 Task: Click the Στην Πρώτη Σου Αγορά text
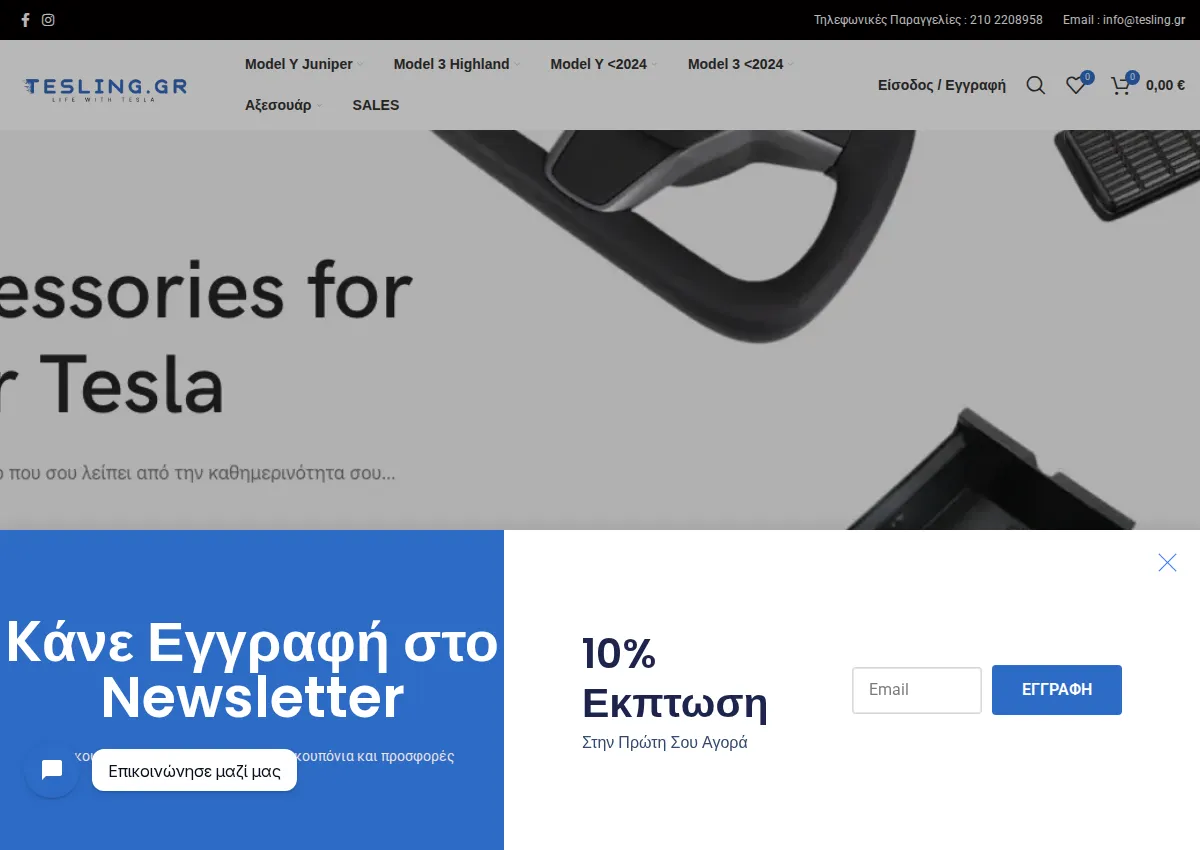pos(665,743)
